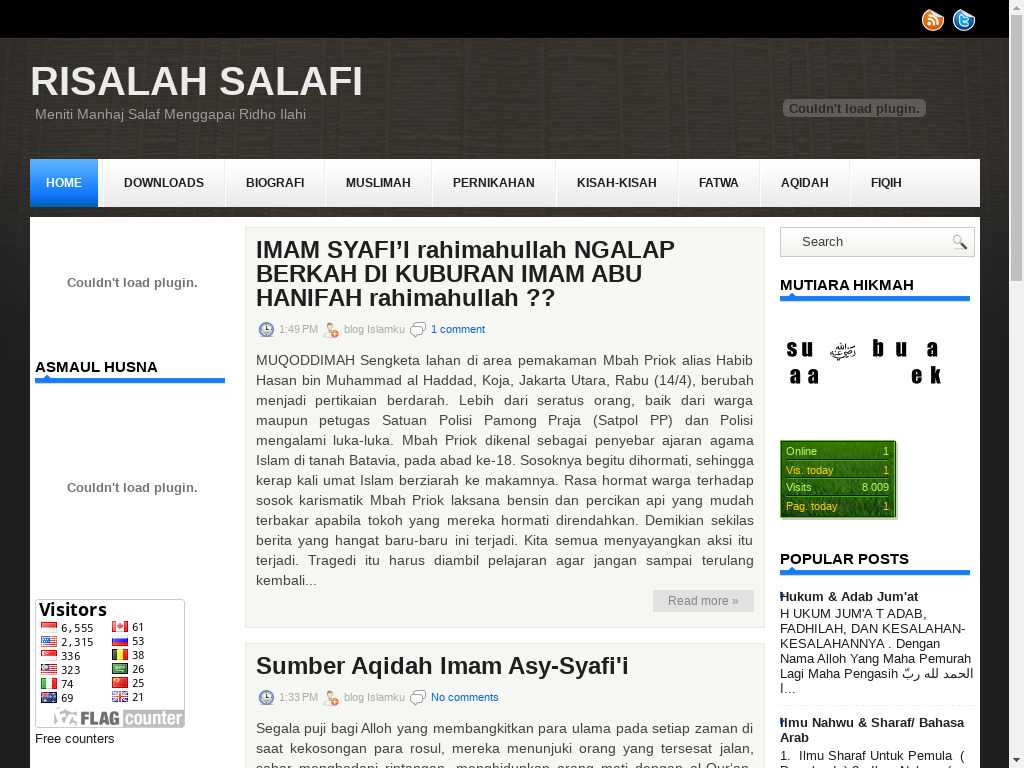This screenshot has height=768, width=1024.
Task: Open the DOWNLOADS menu item
Action: (164, 183)
